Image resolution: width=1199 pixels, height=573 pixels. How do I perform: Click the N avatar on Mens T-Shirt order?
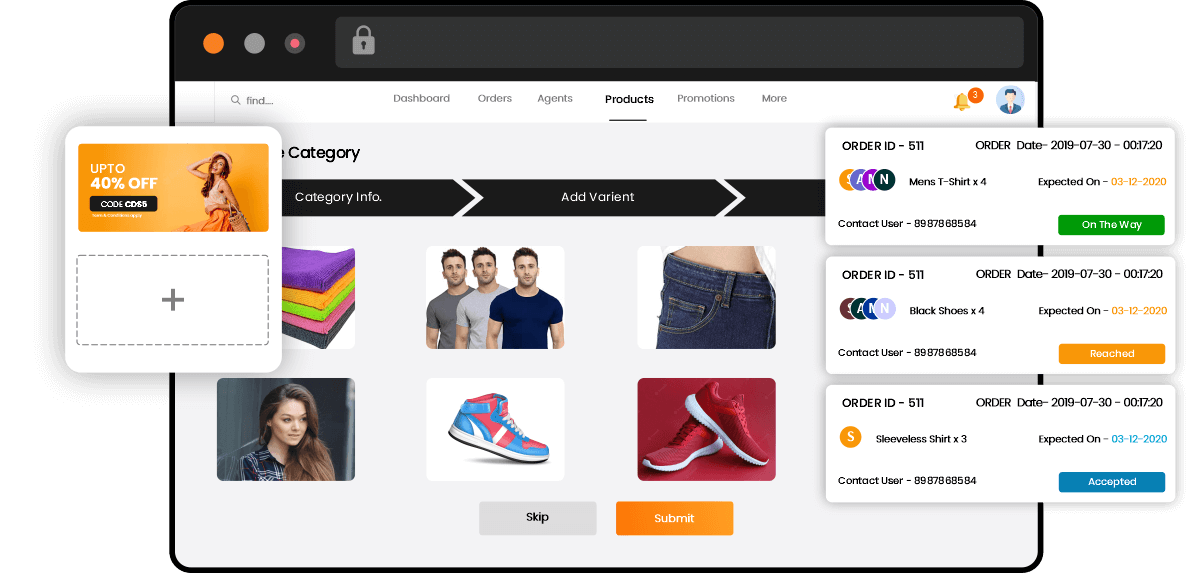click(885, 180)
